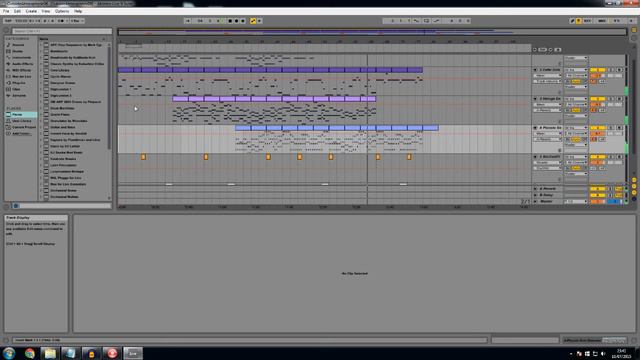The width and height of the screenshot is (640, 360).
Task: Select the Orchestral Brass pack
Action: pos(63,190)
